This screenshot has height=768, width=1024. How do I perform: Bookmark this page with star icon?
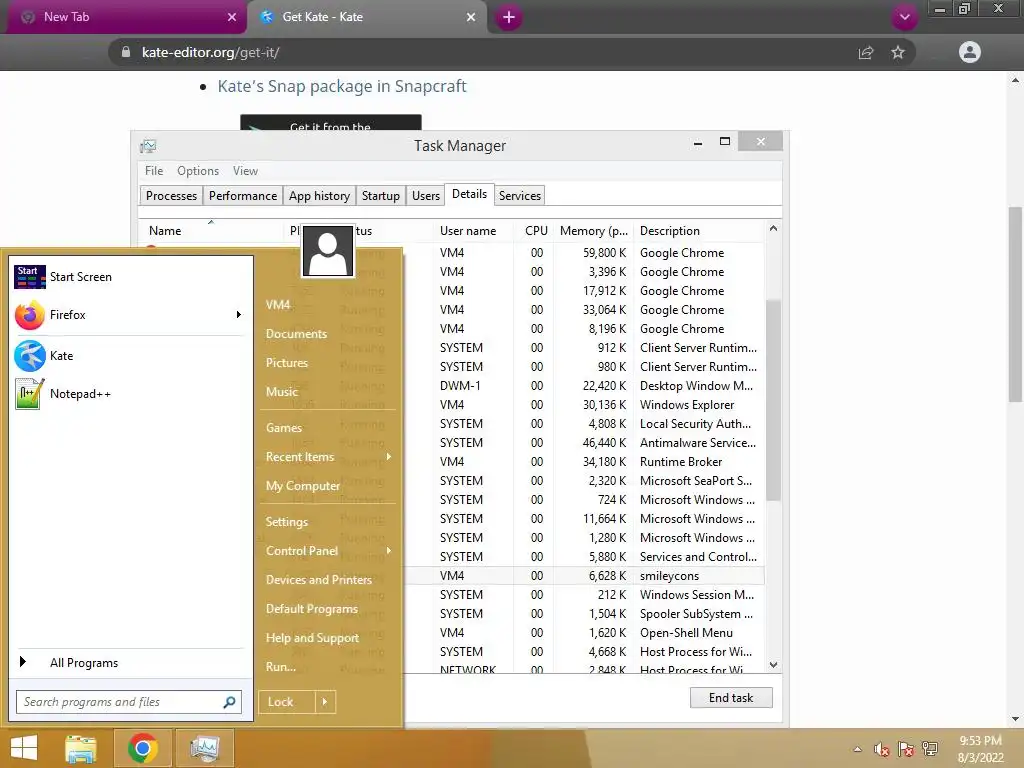[898, 53]
